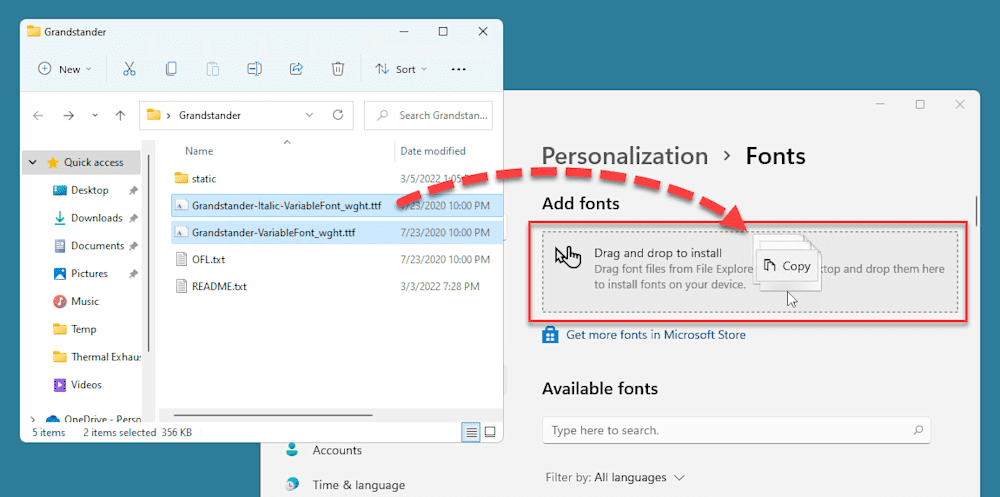The width and height of the screenshot is (1000, 497).
Task: Open Documents in the navigation pane
Action: tap(98, 246)
